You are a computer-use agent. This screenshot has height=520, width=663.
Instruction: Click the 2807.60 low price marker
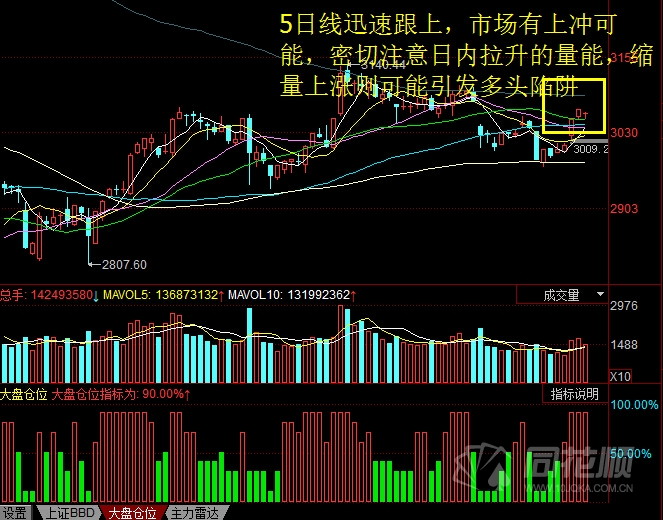tap(124, 265)
